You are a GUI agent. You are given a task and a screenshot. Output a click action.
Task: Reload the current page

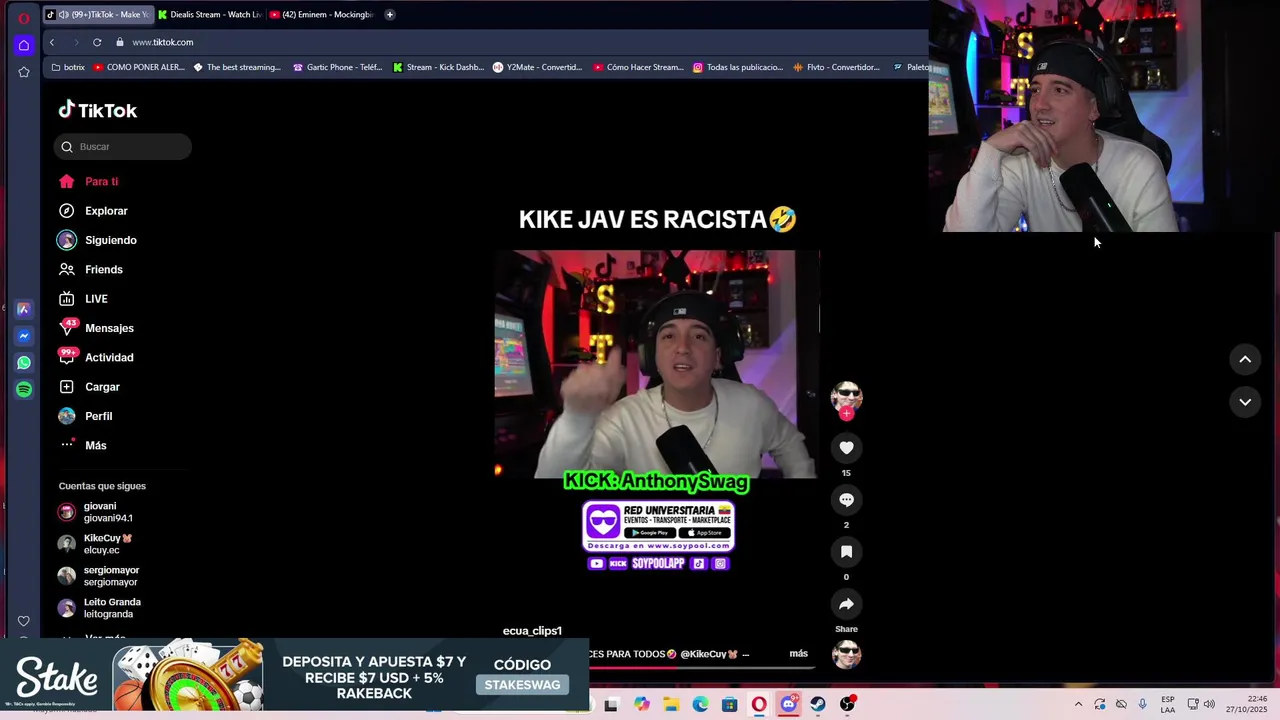pos(97,42)
